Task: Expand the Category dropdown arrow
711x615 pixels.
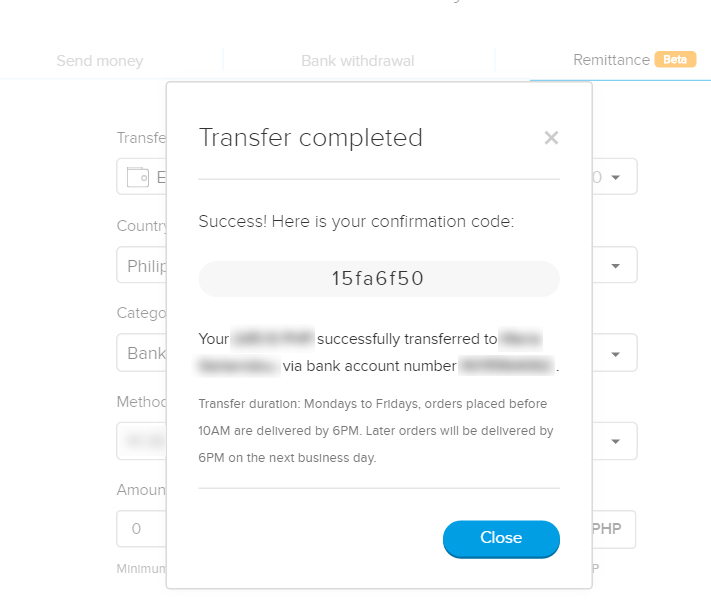Action: (x=615, y=354)
